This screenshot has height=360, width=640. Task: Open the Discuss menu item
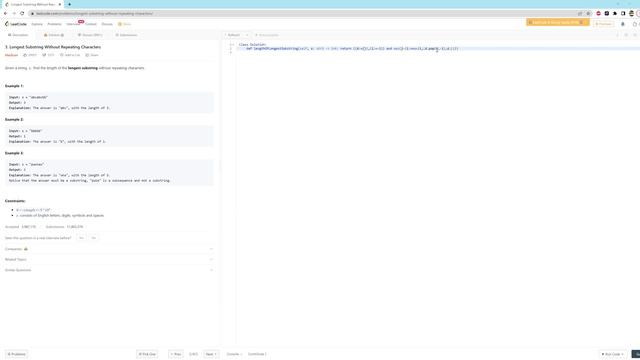(x=107, y=24)
